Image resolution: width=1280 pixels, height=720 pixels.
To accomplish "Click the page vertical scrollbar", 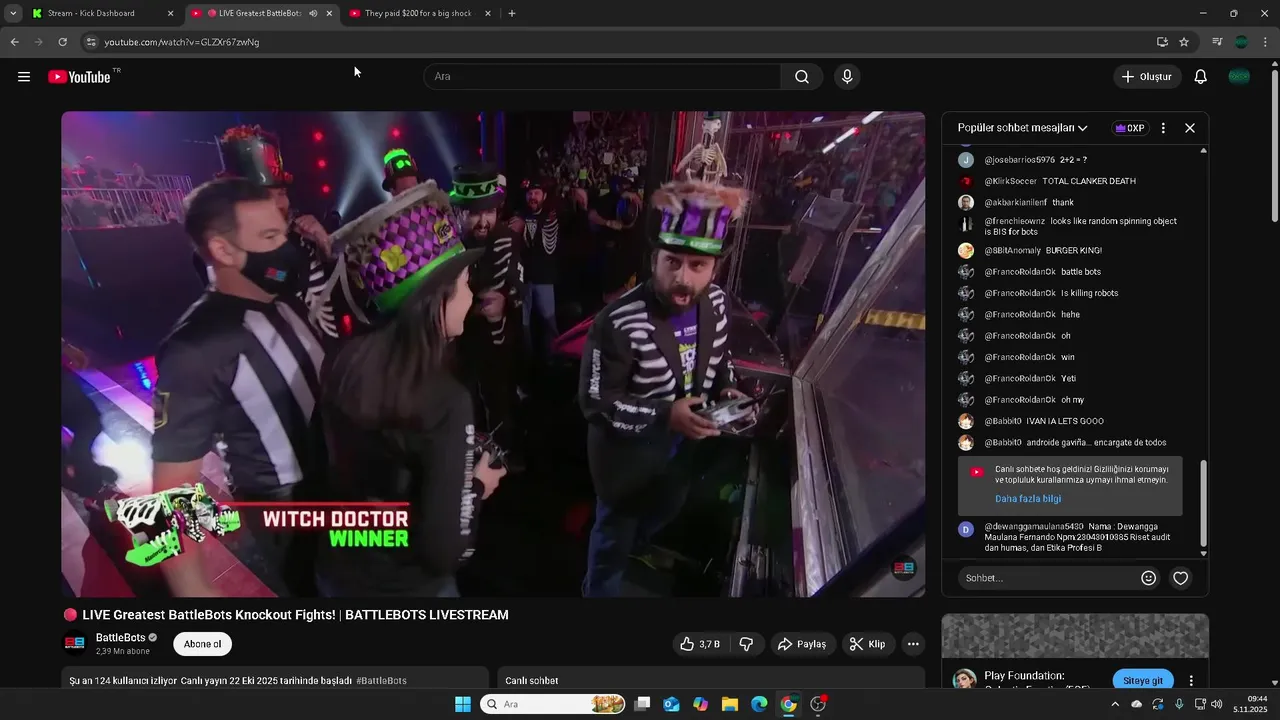I will point(1274,145).
